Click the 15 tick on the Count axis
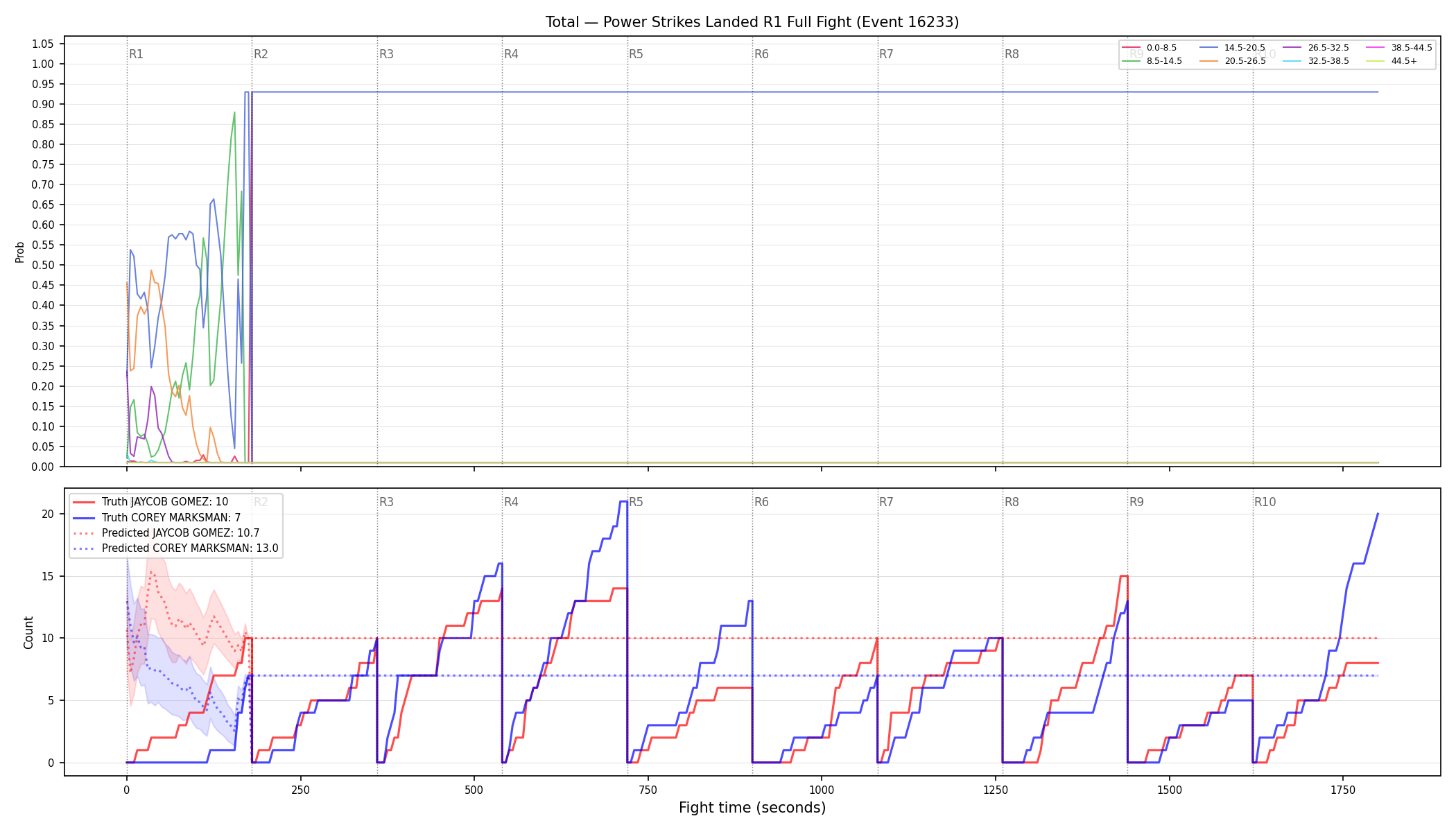The height and width of the screenshot is (832, 1456). [48, 576]
